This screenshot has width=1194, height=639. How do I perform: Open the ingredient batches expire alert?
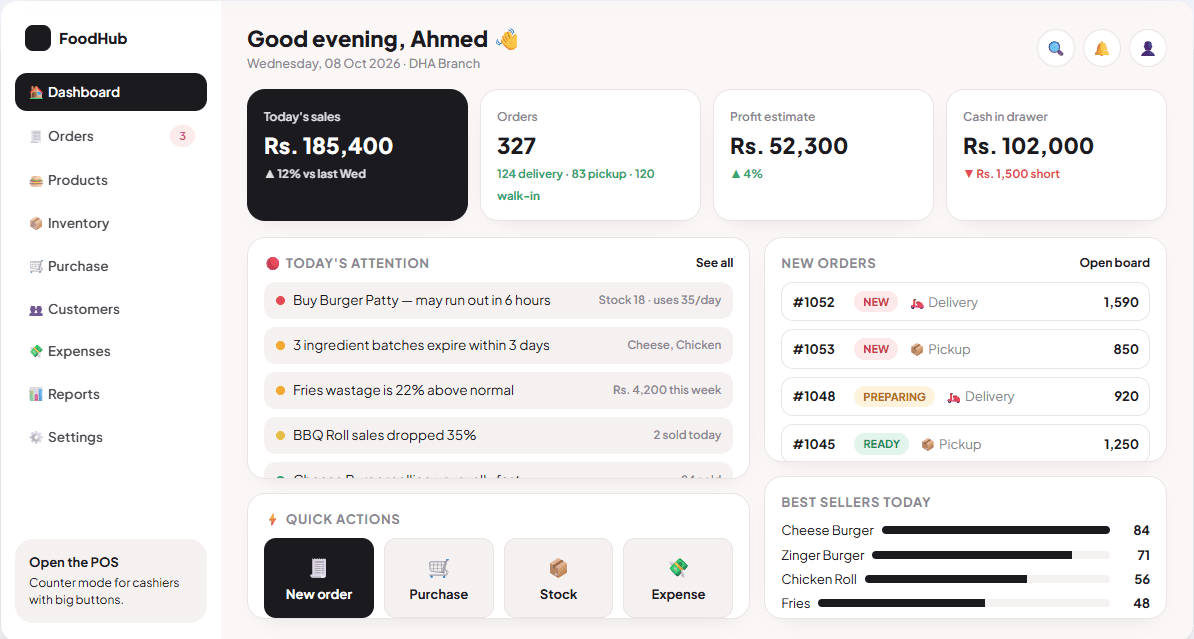point(499,346)
